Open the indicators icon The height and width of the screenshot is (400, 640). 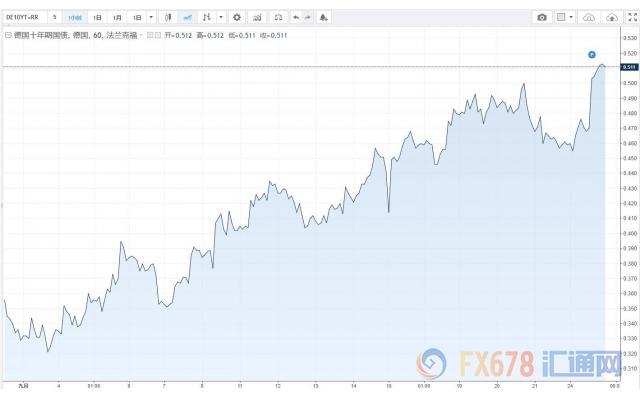(257, 17)
